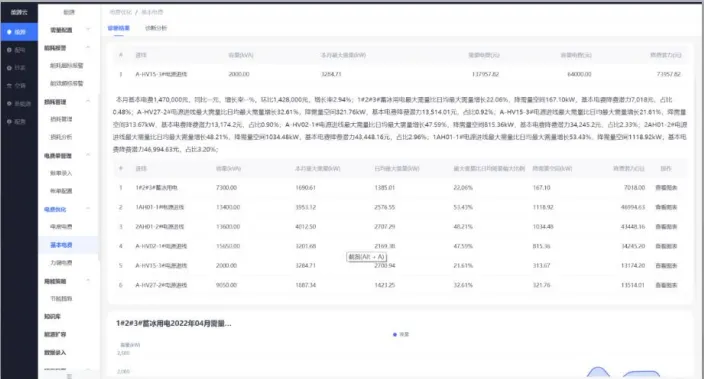The image size is (704, 379).
Task: Click the diagnosis summary paragraph text
Action: point(400,124)
